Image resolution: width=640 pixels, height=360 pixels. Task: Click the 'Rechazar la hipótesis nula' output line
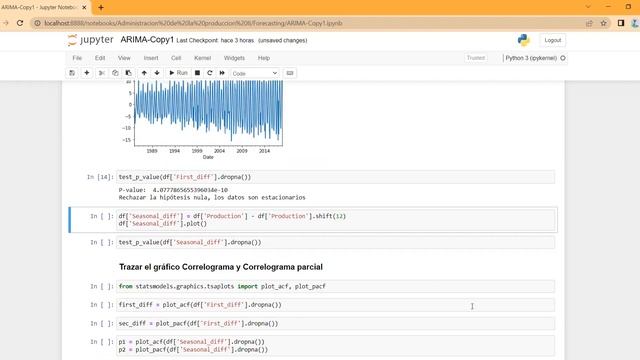212,198
